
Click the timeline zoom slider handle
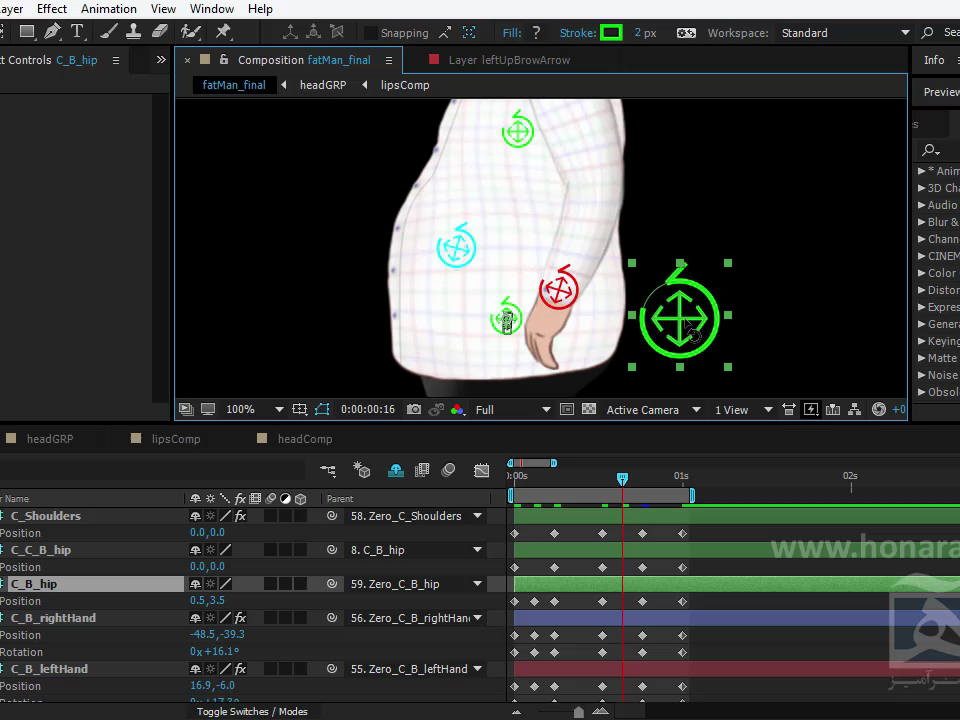click(x=579, y=712)
